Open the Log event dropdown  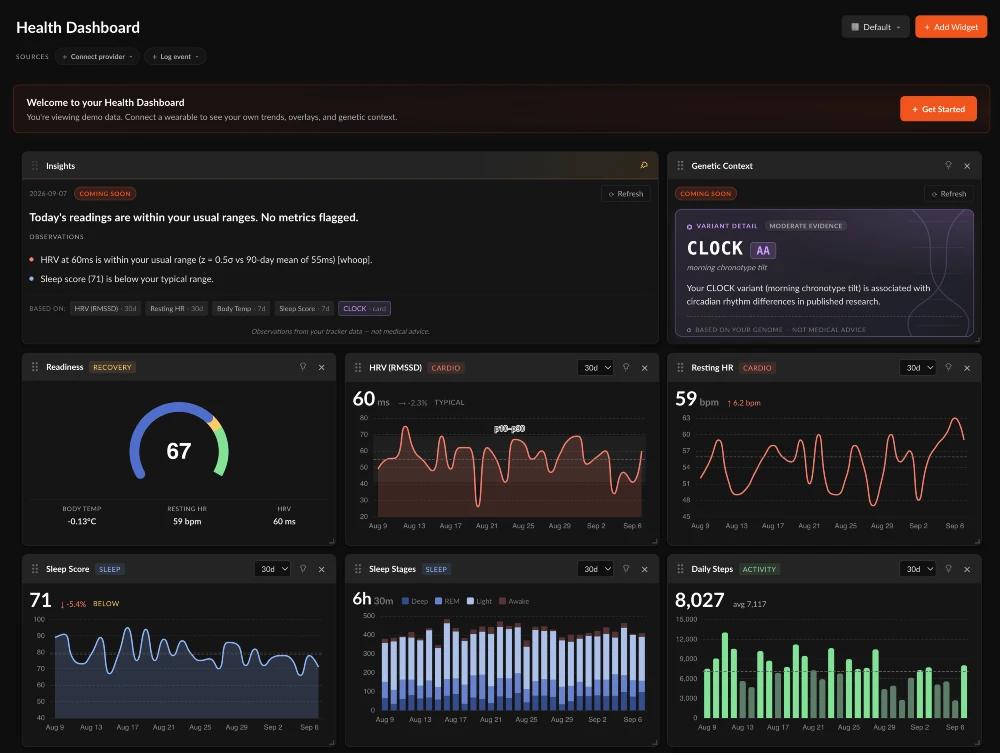pyautogui.click(x=175, y=57)
